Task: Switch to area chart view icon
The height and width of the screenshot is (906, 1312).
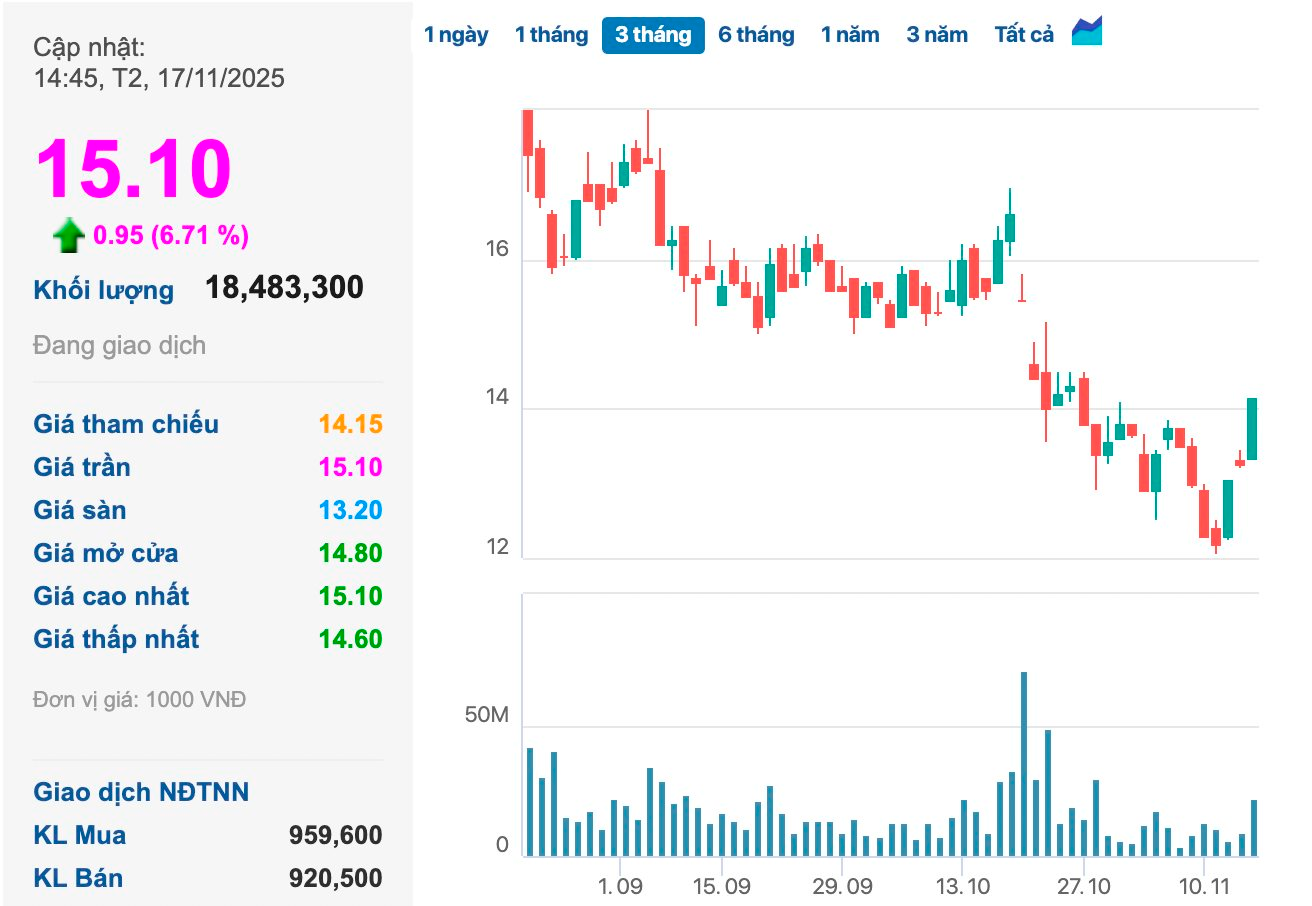Action: pyautogui.click(x=1087, y=32)
